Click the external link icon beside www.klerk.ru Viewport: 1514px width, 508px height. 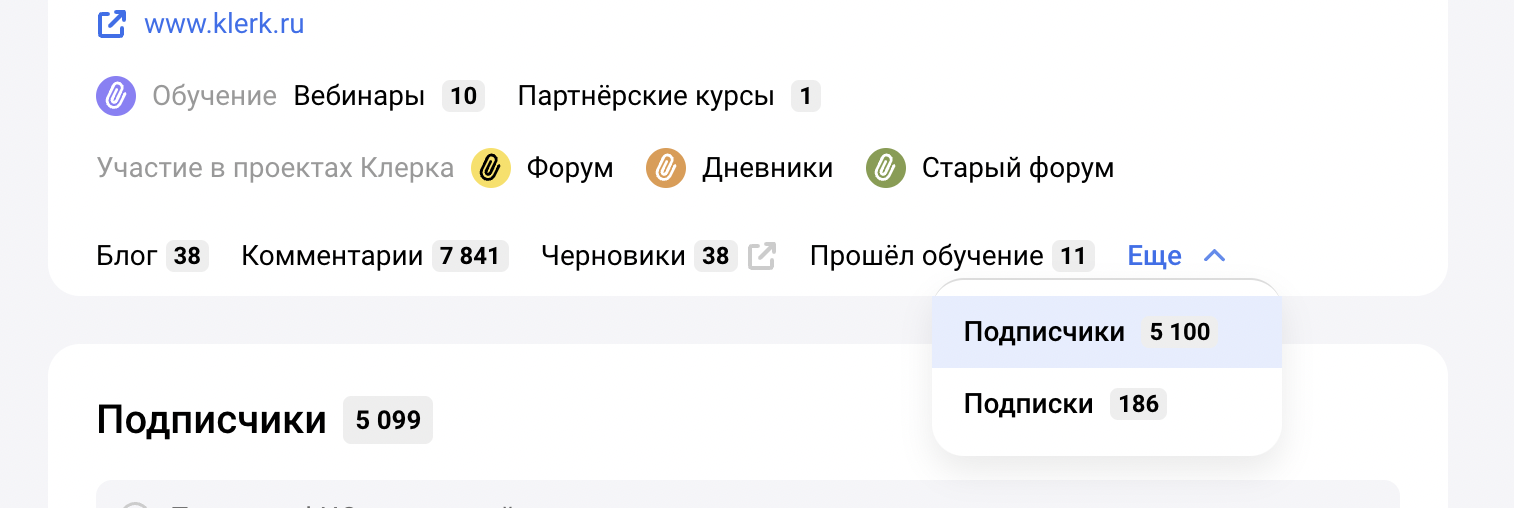tap(111, 24)
